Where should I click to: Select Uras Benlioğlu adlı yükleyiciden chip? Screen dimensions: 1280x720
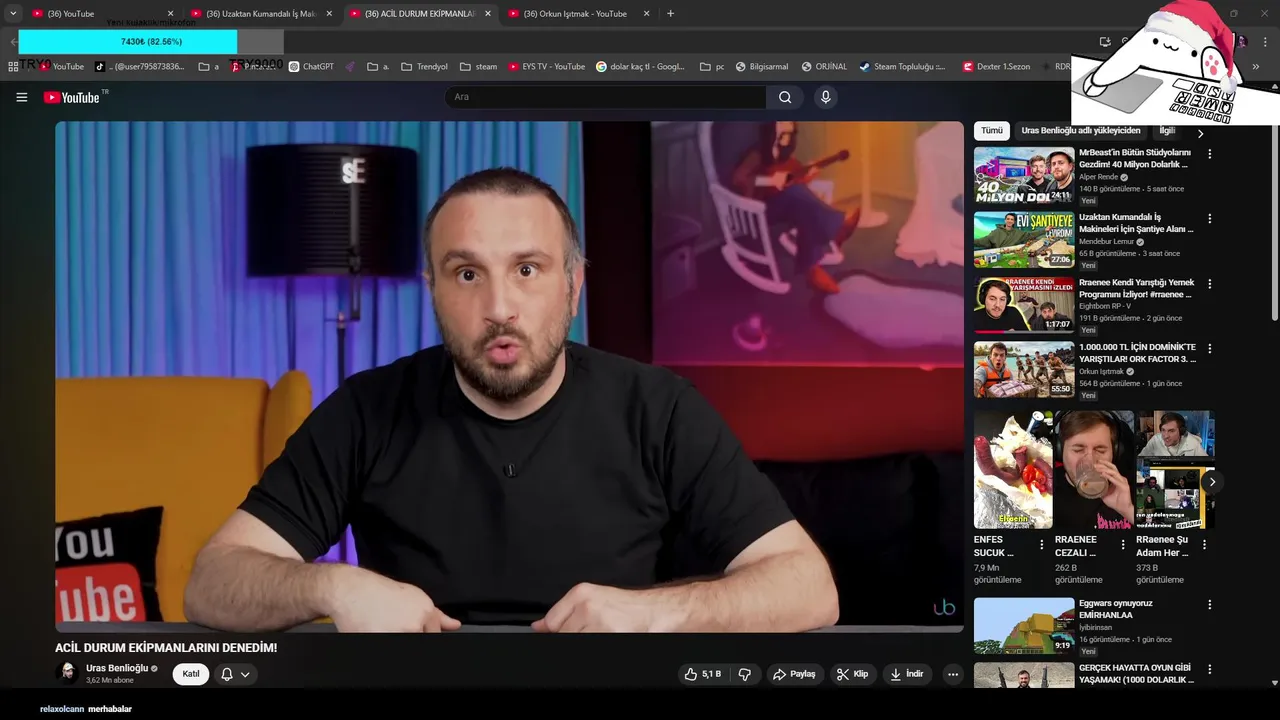[1081, 131]
